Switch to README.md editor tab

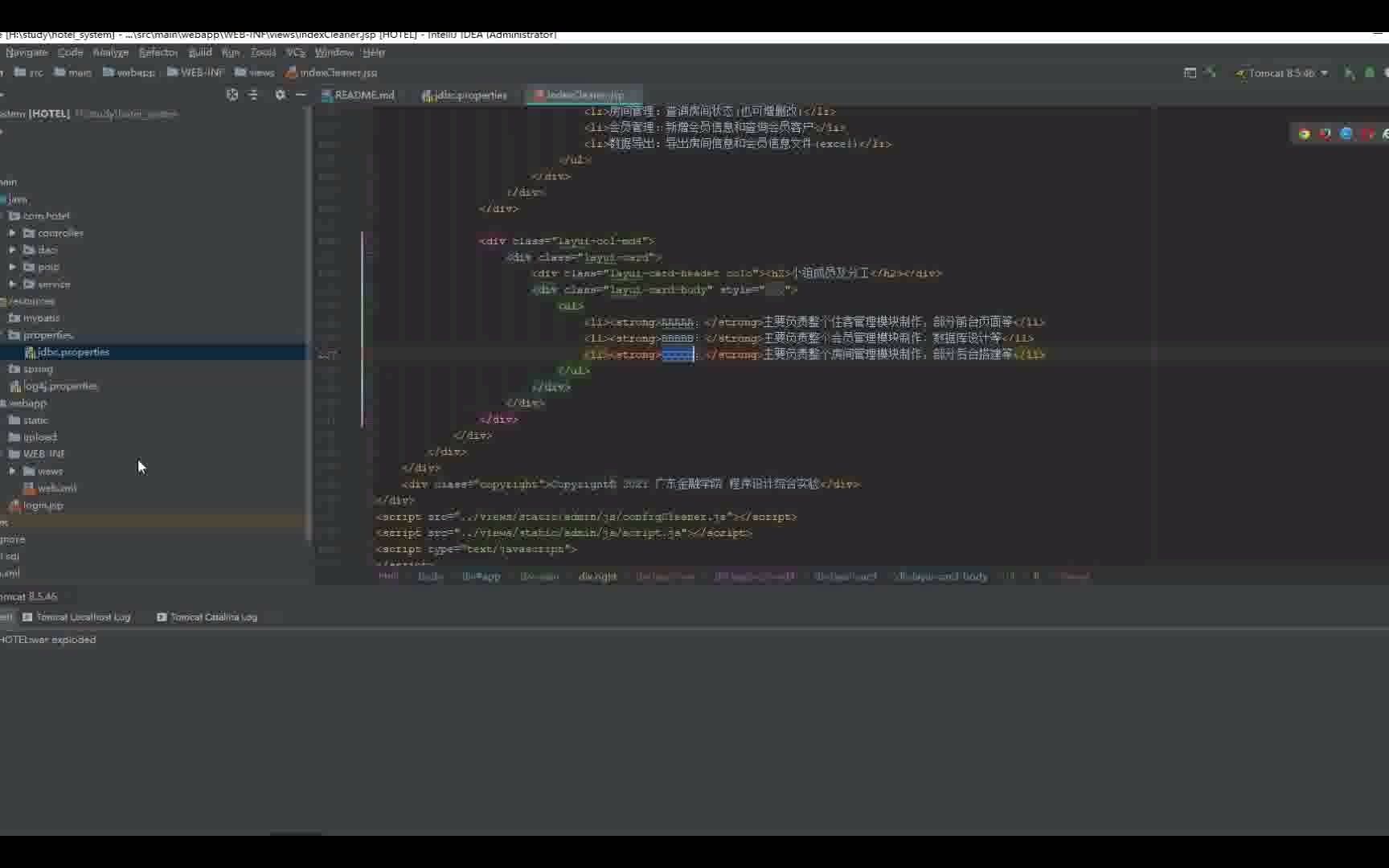(359, 95)
